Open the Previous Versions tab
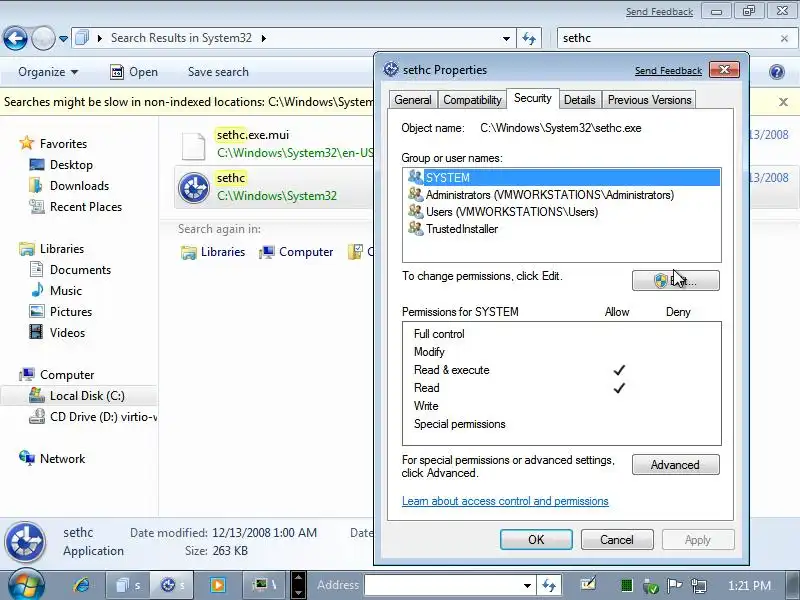The image size is (800, 600). coord(649,100)
